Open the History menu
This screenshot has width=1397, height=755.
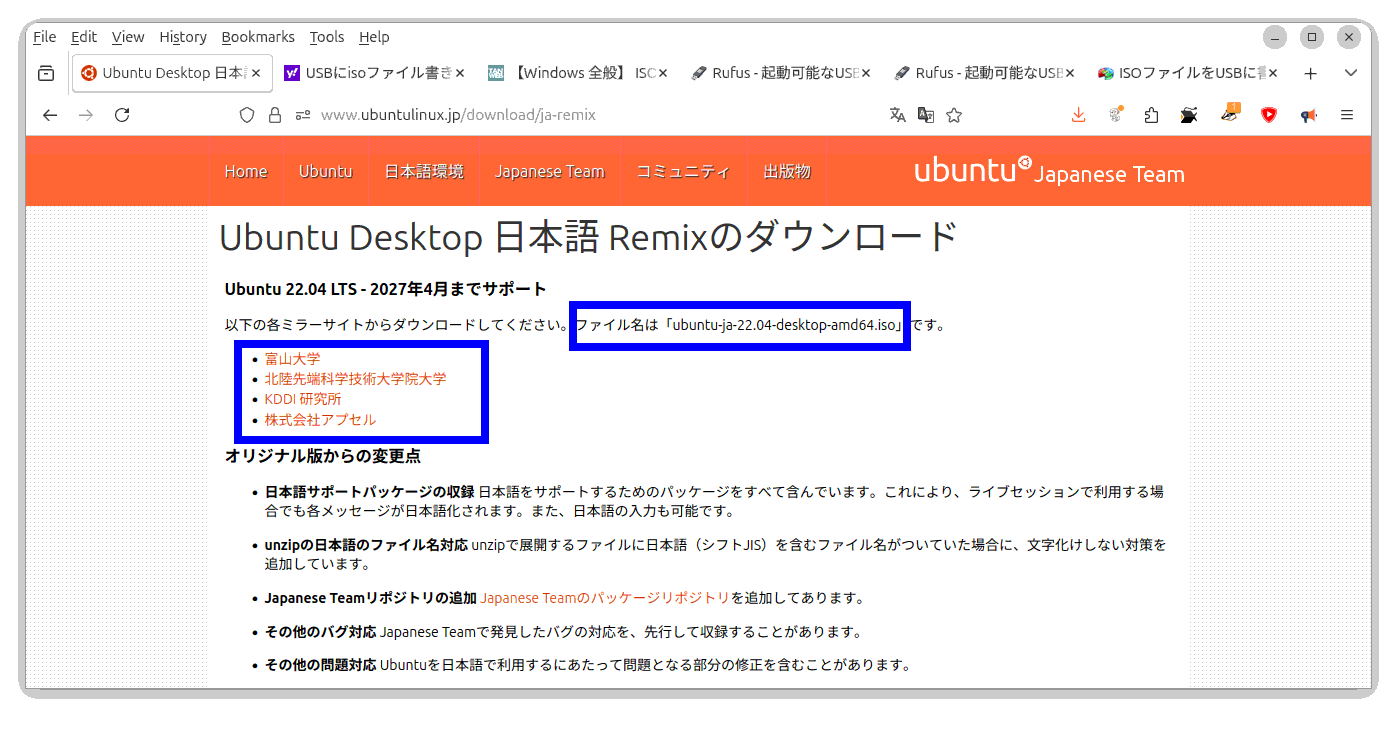click(183, 37)
